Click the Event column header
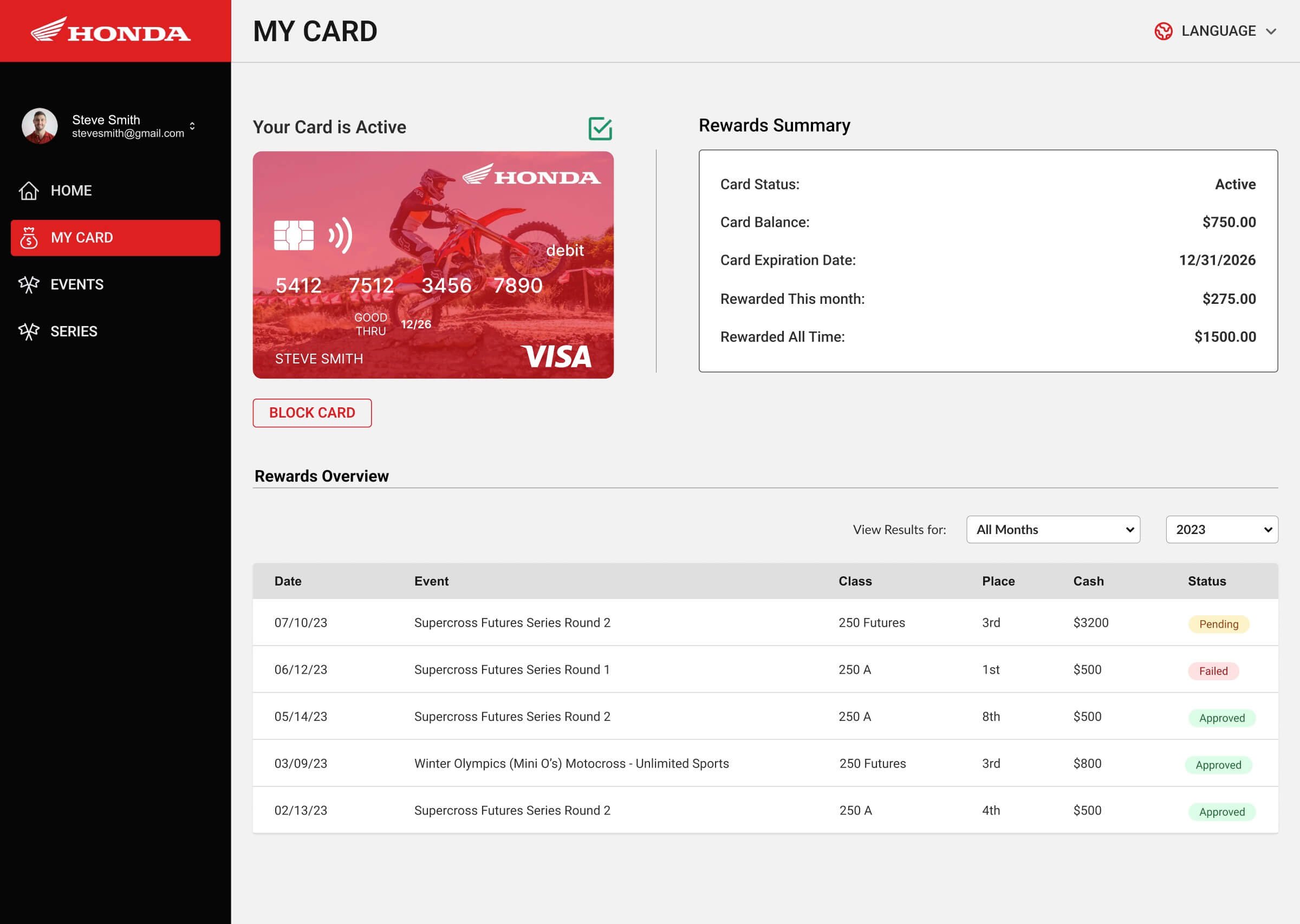 click(x=431, y=581)
